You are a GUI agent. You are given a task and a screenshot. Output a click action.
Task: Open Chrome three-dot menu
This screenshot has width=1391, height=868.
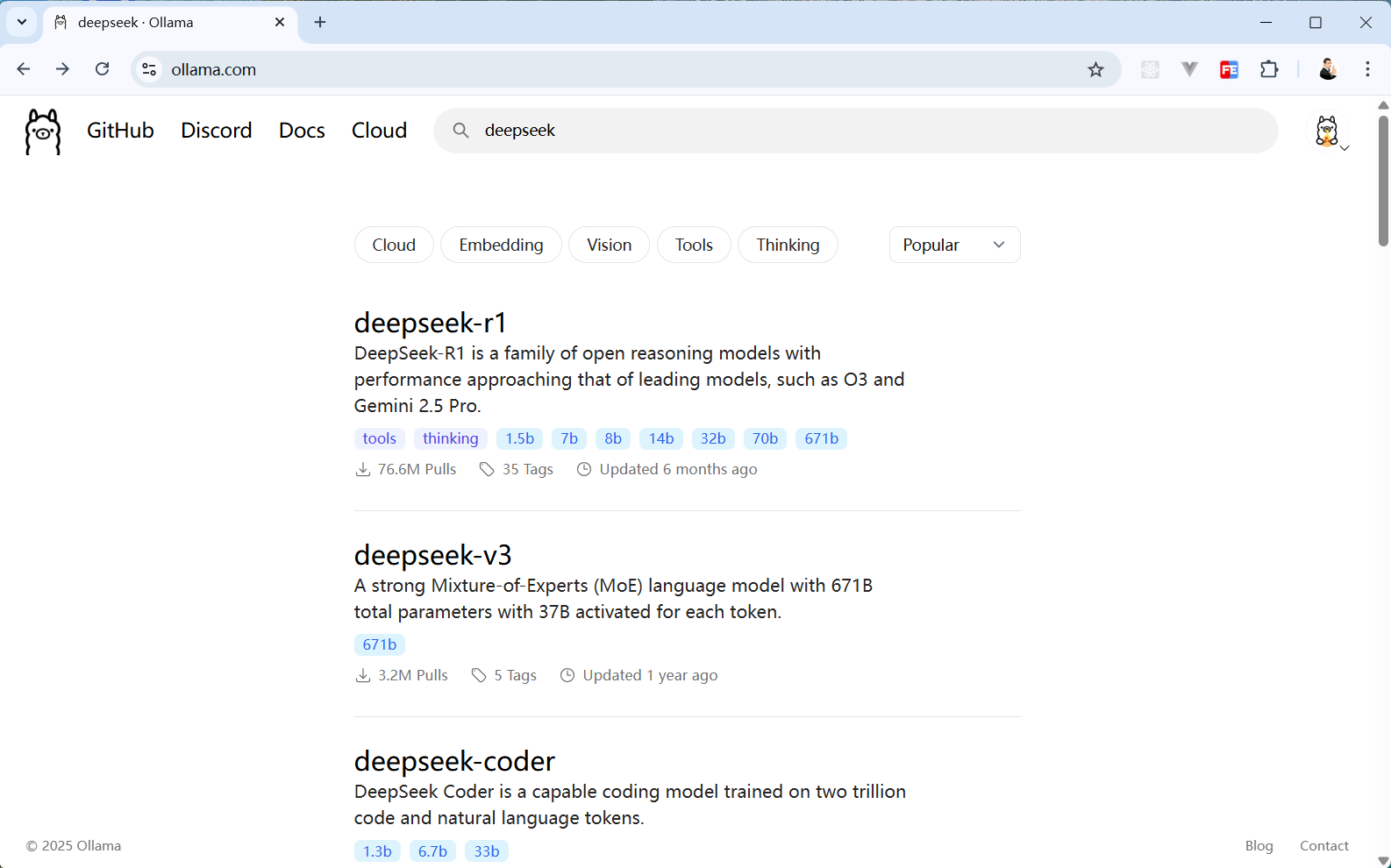click(x=1367, y=69)
